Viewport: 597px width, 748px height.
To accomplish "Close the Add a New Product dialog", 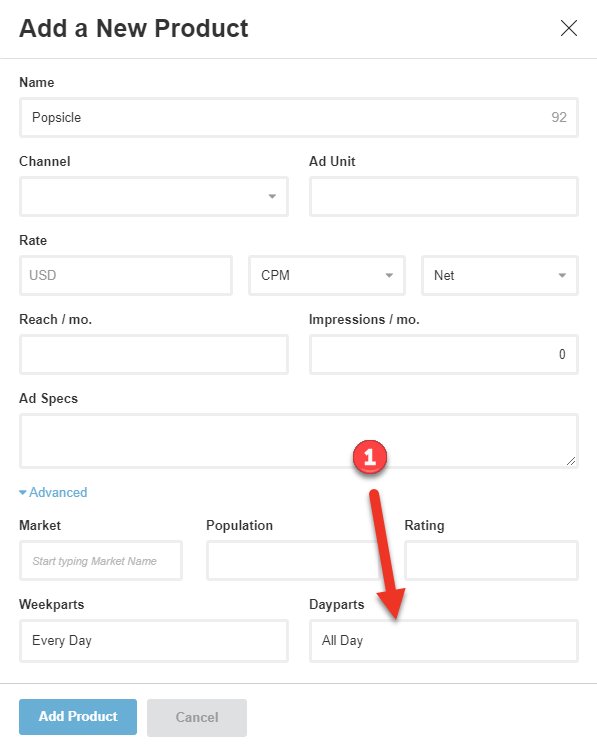I will 568,28.
